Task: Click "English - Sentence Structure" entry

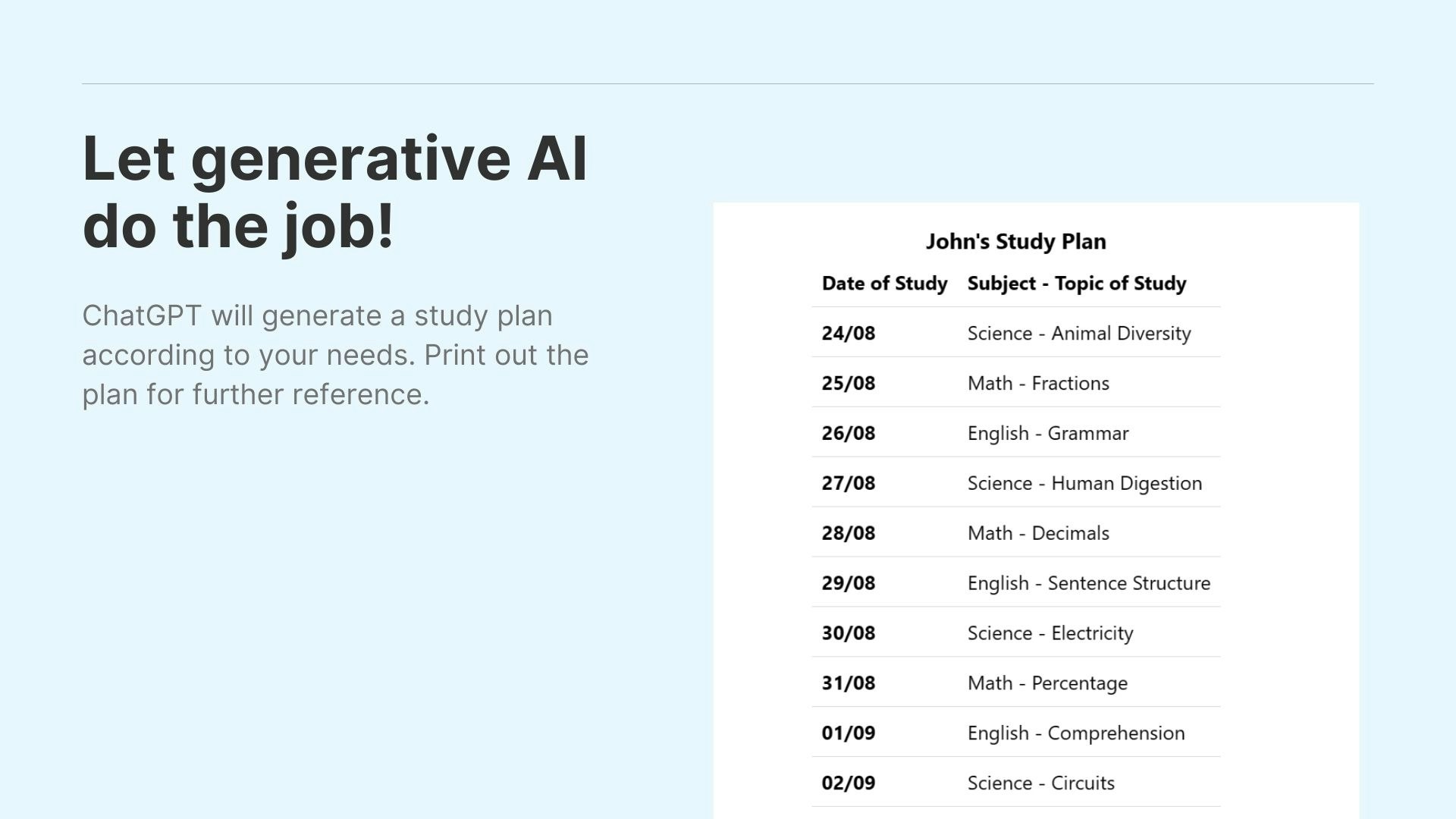Action: coord(1088,583)
